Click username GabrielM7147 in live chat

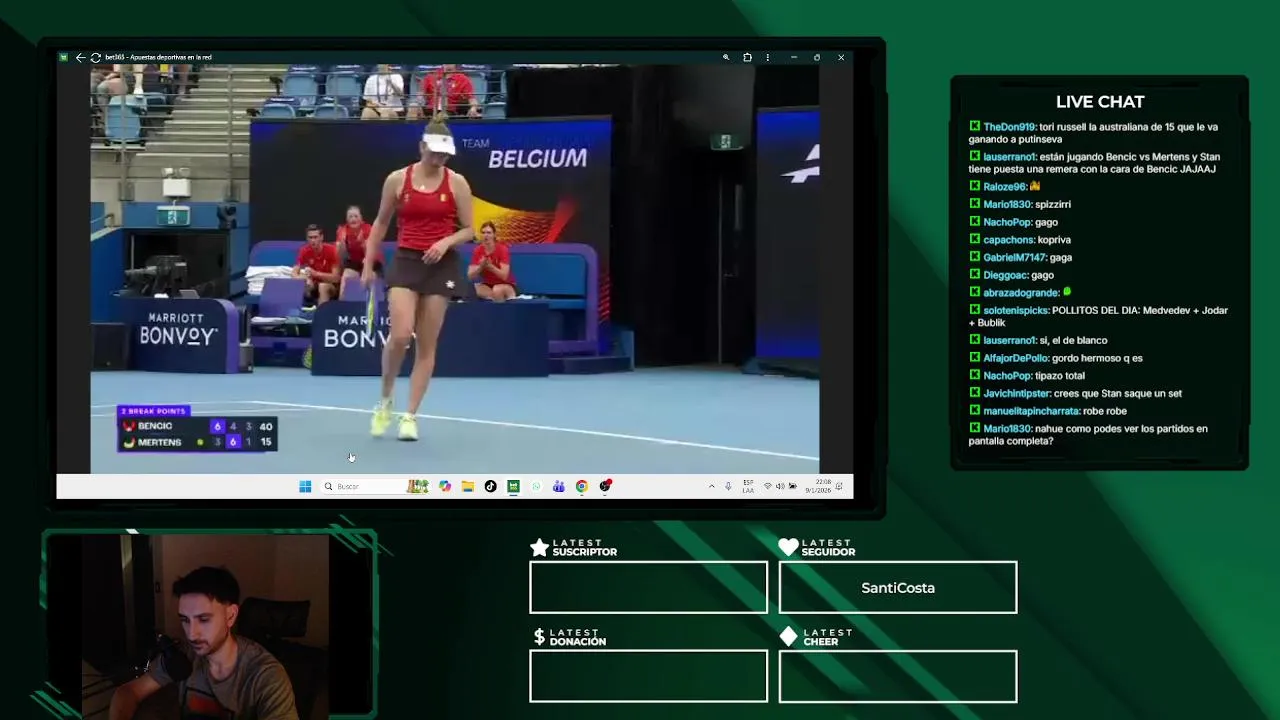coord(1014,257)
